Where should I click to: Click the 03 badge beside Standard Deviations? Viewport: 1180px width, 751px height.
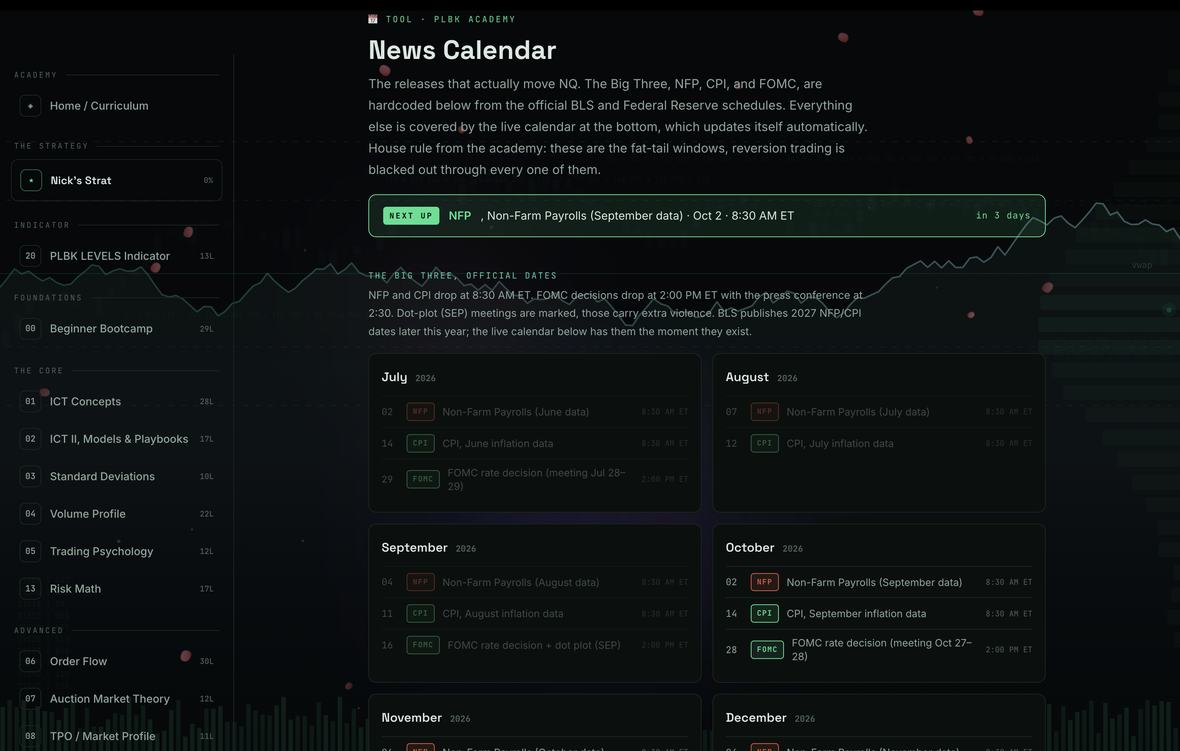(x=30, y=476)
